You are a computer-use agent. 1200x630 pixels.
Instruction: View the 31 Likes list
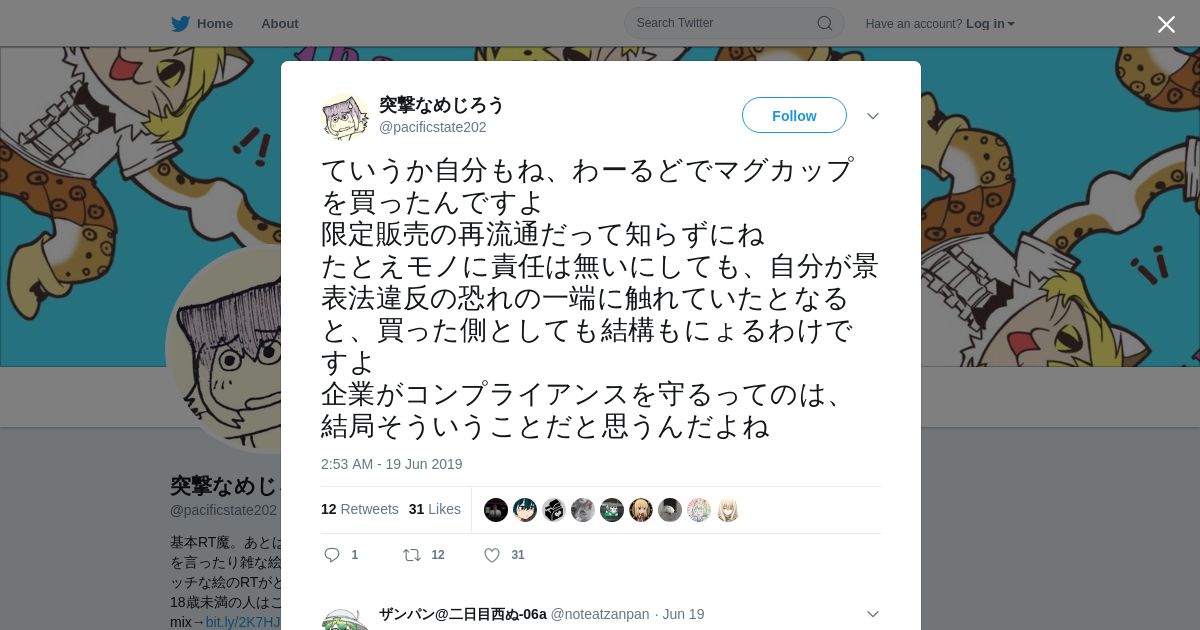(x=435, y=509)
